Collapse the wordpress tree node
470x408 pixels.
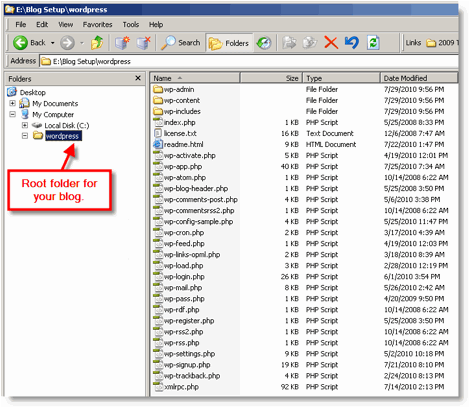[x=25, y=136]
